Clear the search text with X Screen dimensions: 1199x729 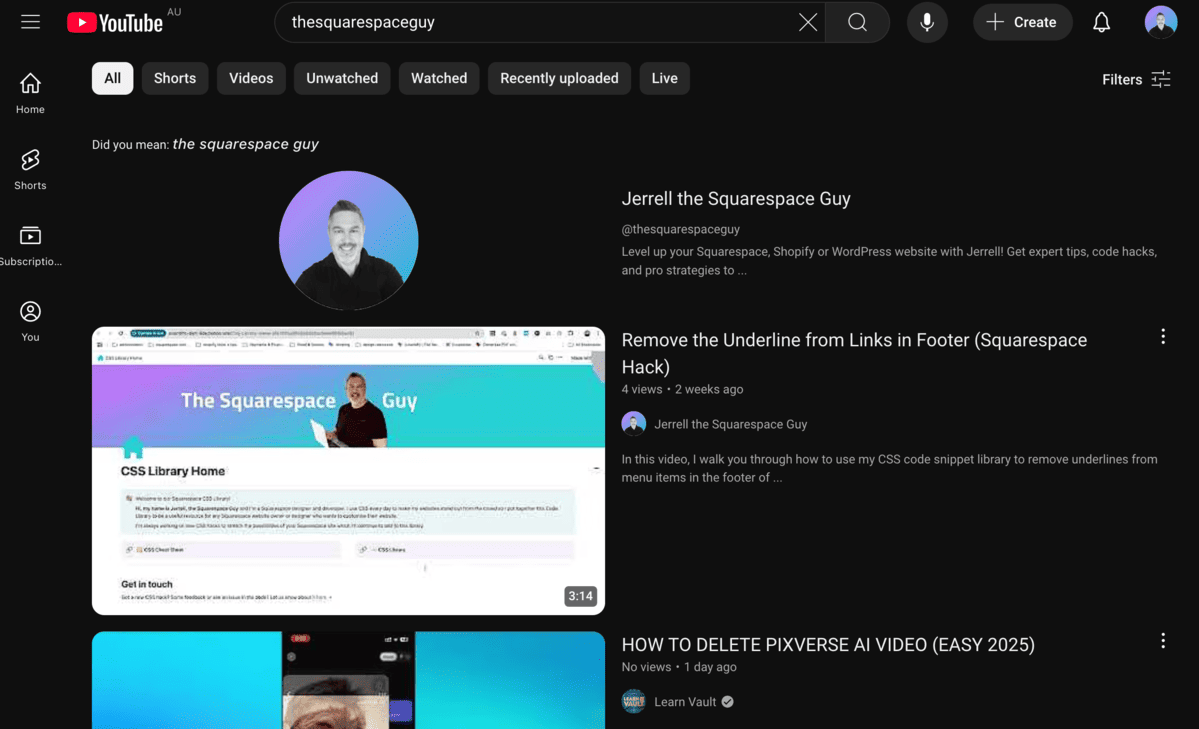tap(807, 22)
